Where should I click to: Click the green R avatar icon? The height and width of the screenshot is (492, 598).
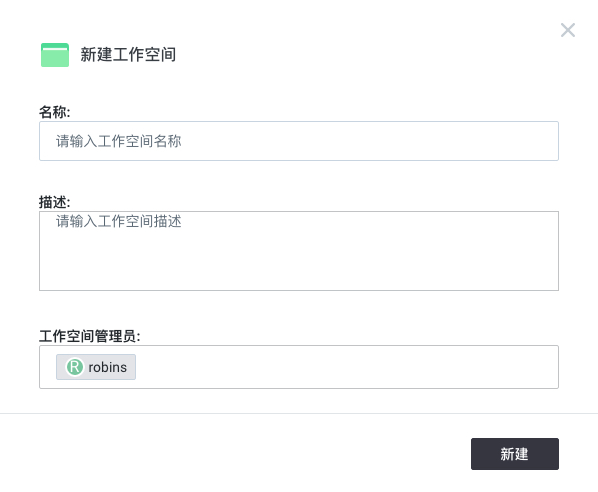click(x=75, y=367)
